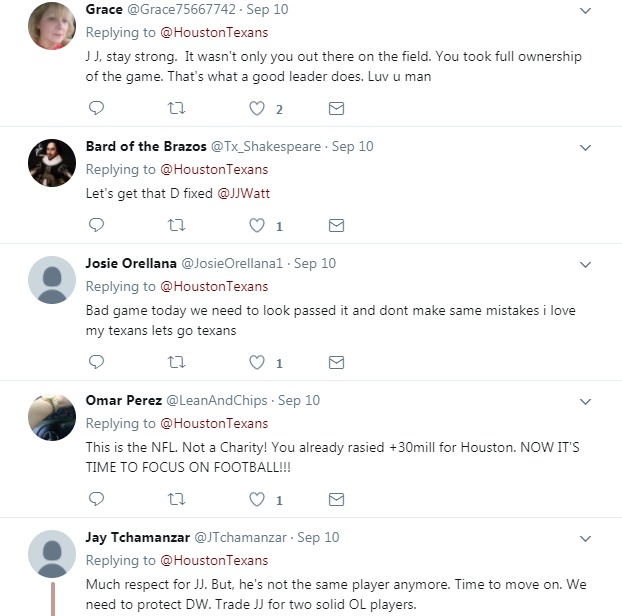Viewport: 622px width, 616px height.
Task: Open more options chevron on Grace's tweet
Action: (587, 10)
